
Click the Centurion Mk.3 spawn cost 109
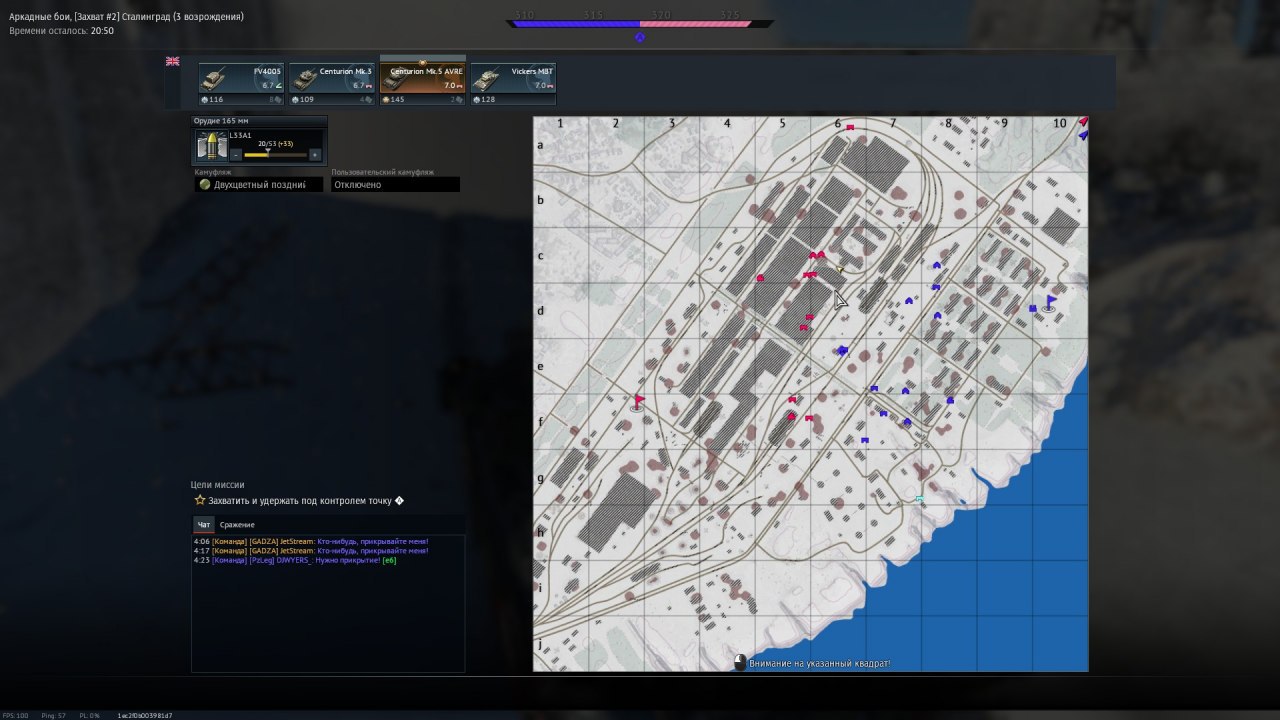pos(307,100)
